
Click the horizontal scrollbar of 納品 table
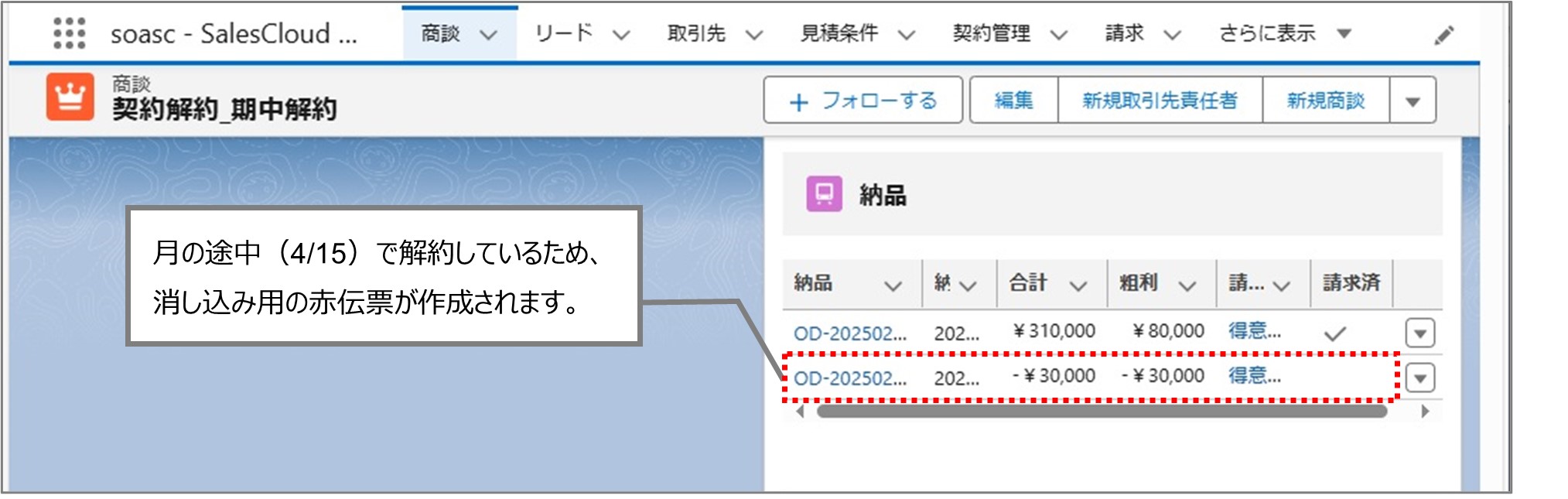pos(1102,411)
